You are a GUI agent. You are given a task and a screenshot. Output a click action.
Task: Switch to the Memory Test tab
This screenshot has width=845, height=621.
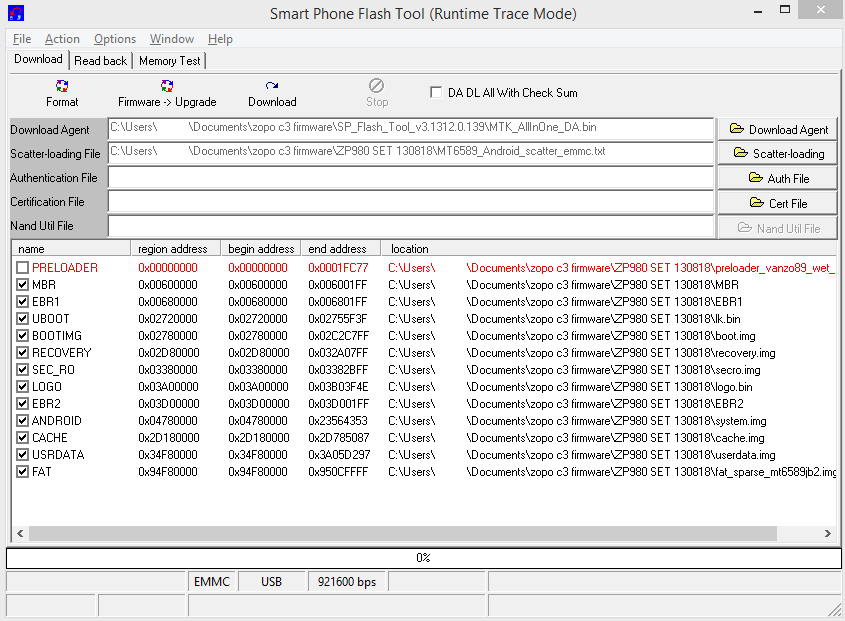pos(170,61)
